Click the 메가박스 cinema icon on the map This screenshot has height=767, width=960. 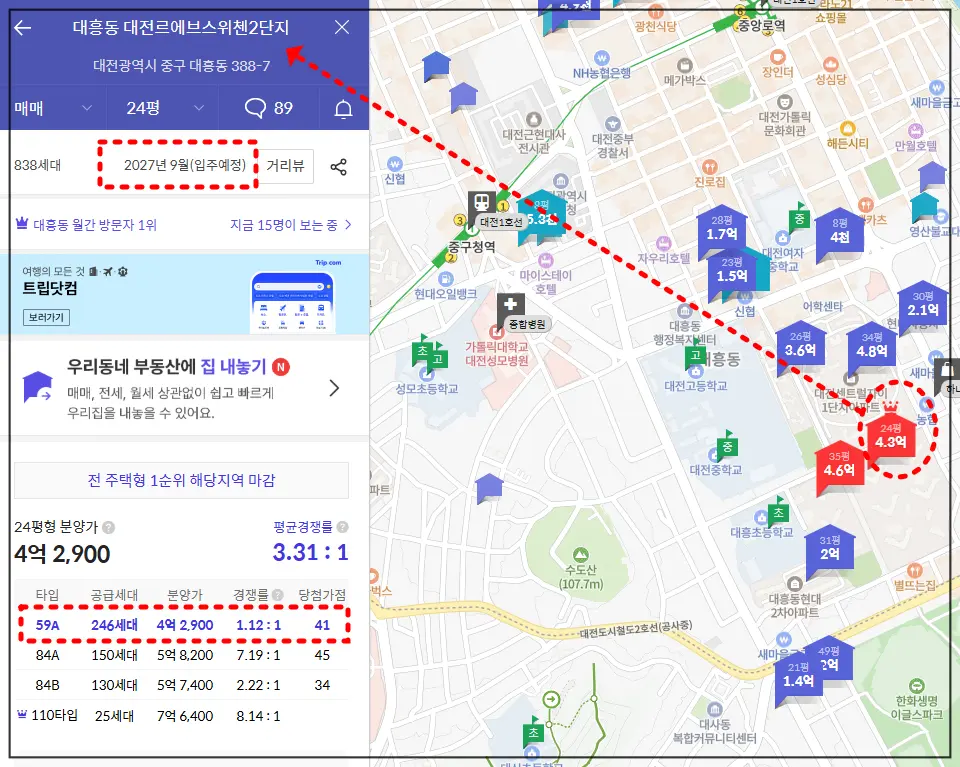coord(684,65)
